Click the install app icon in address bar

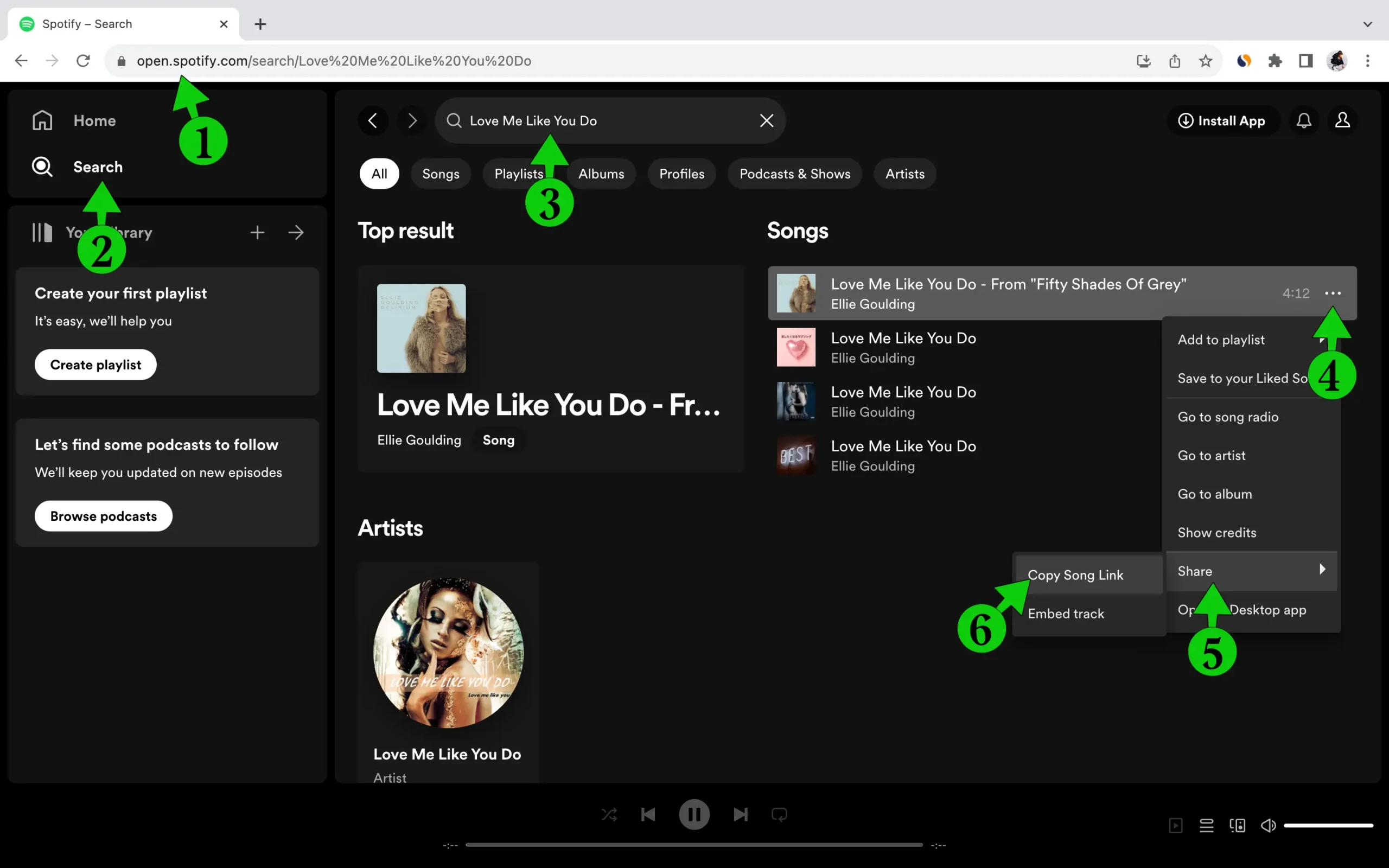click(x=1143, y=61)
